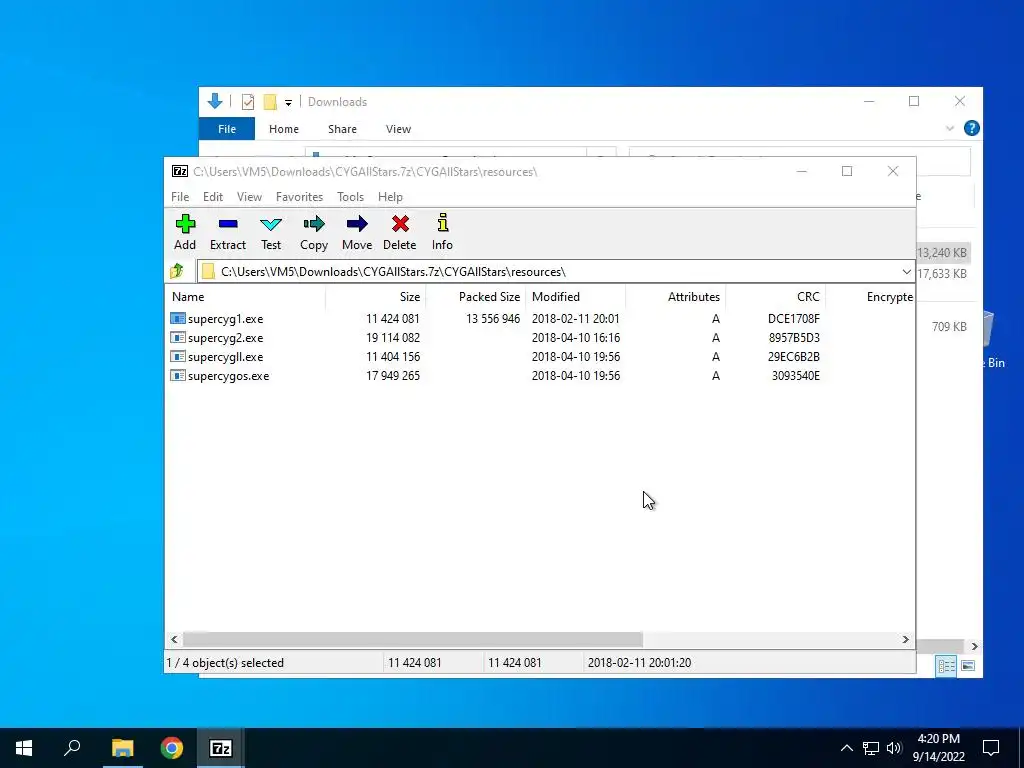1024x768 pixels.
Task: Open the 7-Zip Edit menu
Action: click(213, 197)
